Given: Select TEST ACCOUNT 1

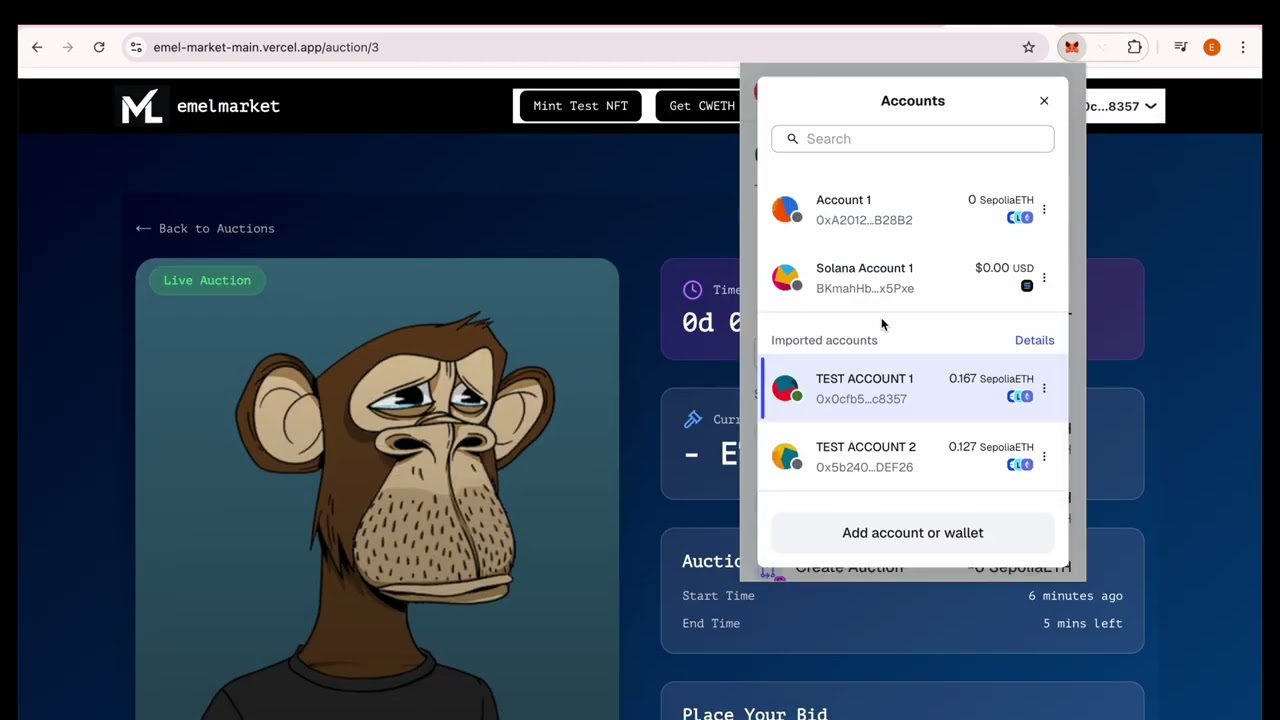Looking at the screenshot, I should point(913,388).
